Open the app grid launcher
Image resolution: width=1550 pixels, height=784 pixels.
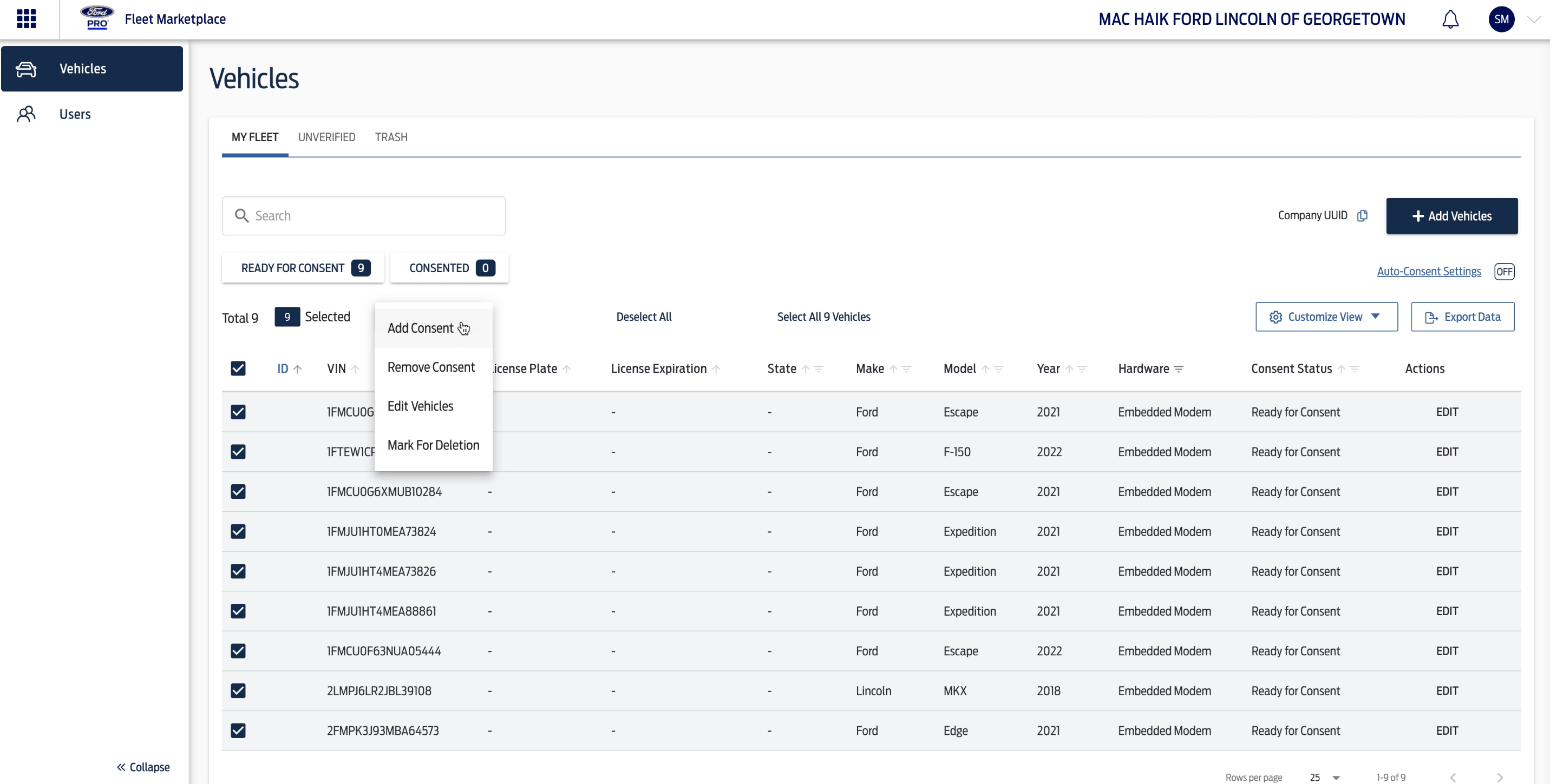click(27, 18)
